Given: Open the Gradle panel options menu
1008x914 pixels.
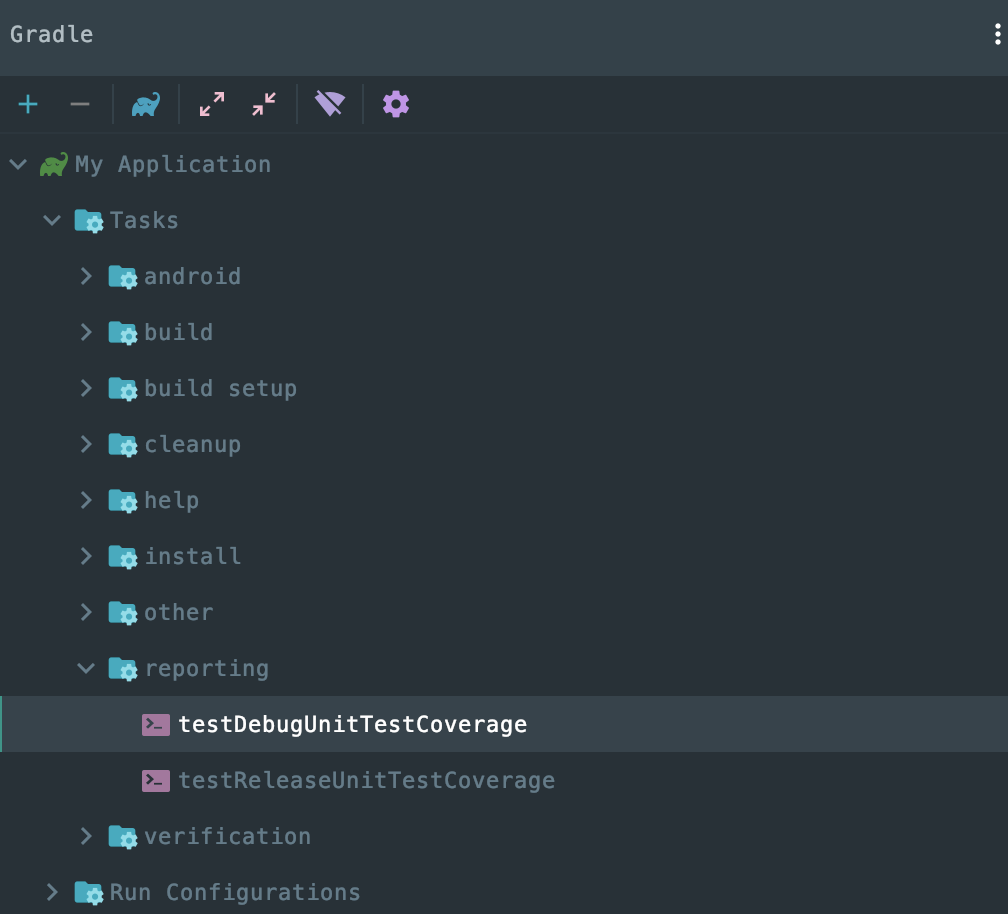Looking at the screenshot, I should pyautogui.click(x=997, y=35).
